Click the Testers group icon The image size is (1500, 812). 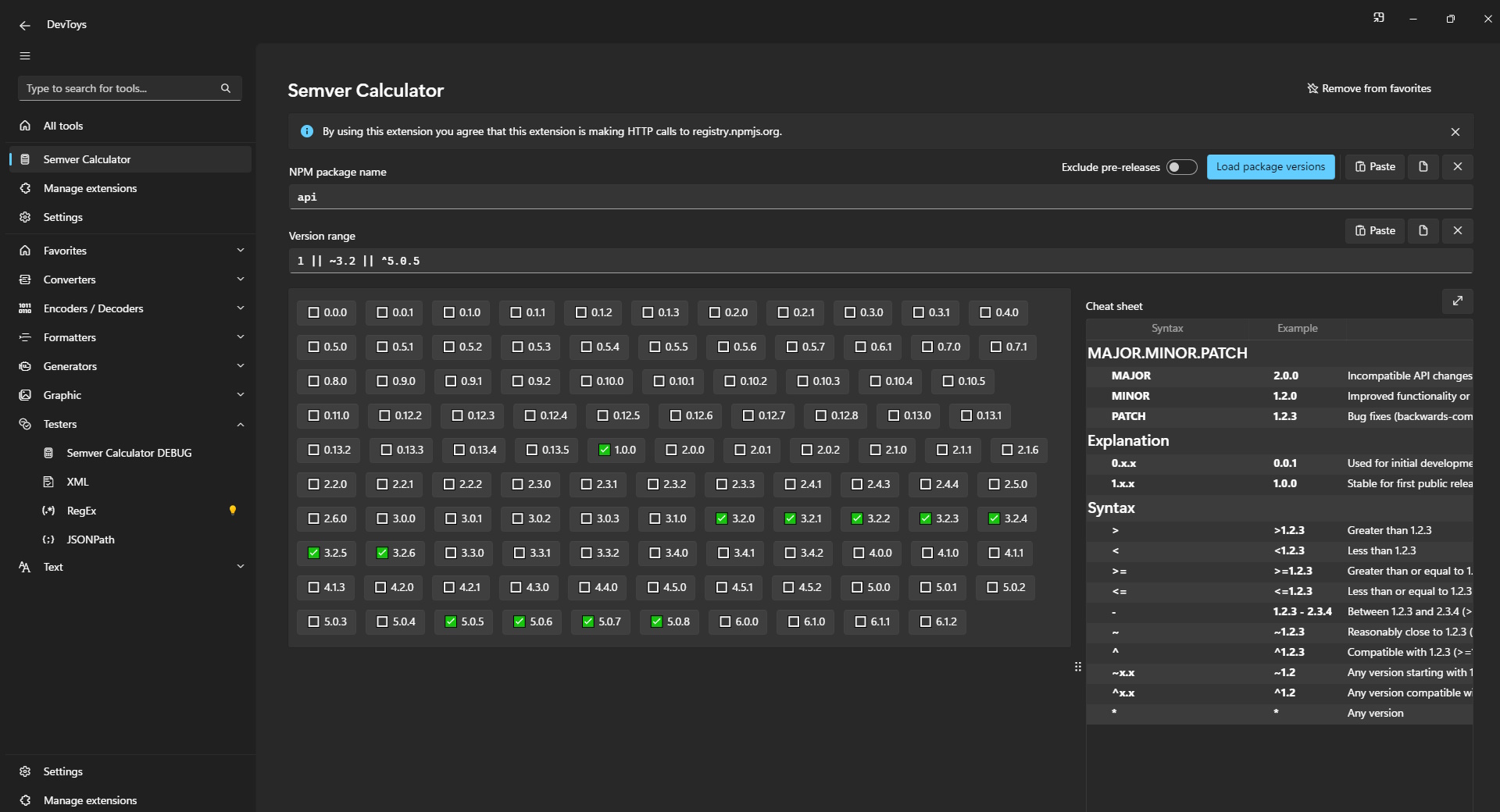pyautogui.click(x=25, y=424)
